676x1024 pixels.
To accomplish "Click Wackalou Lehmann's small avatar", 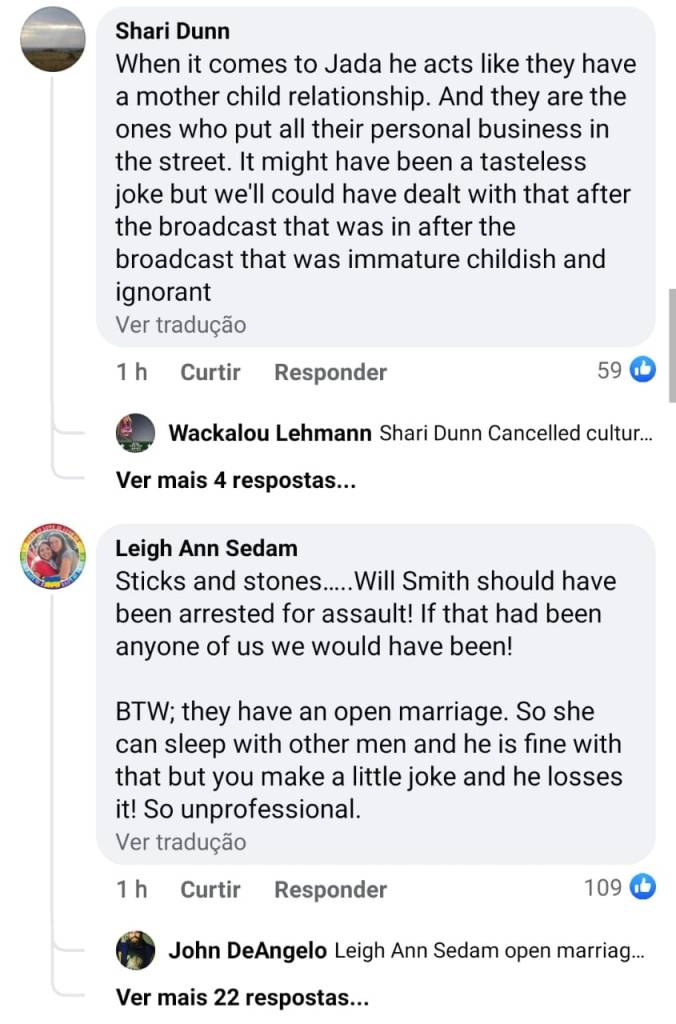I will (136, 433).
